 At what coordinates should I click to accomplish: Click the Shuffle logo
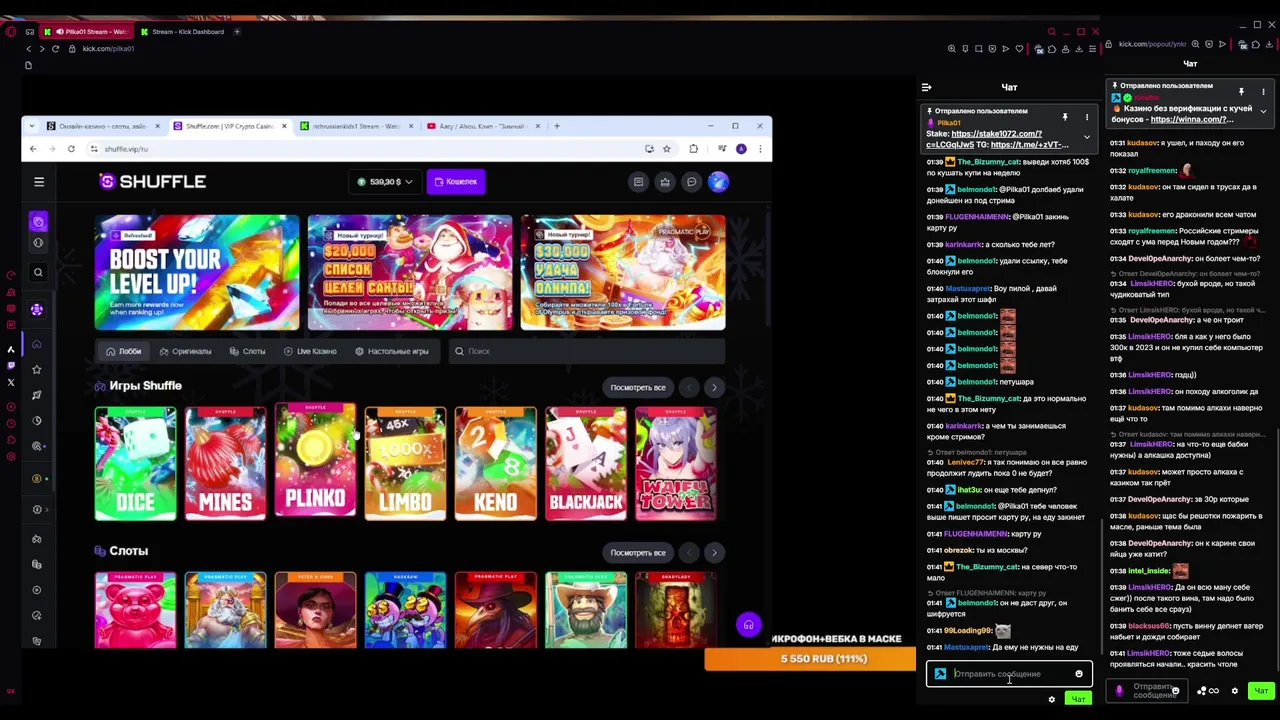click(x=153, y=182)
